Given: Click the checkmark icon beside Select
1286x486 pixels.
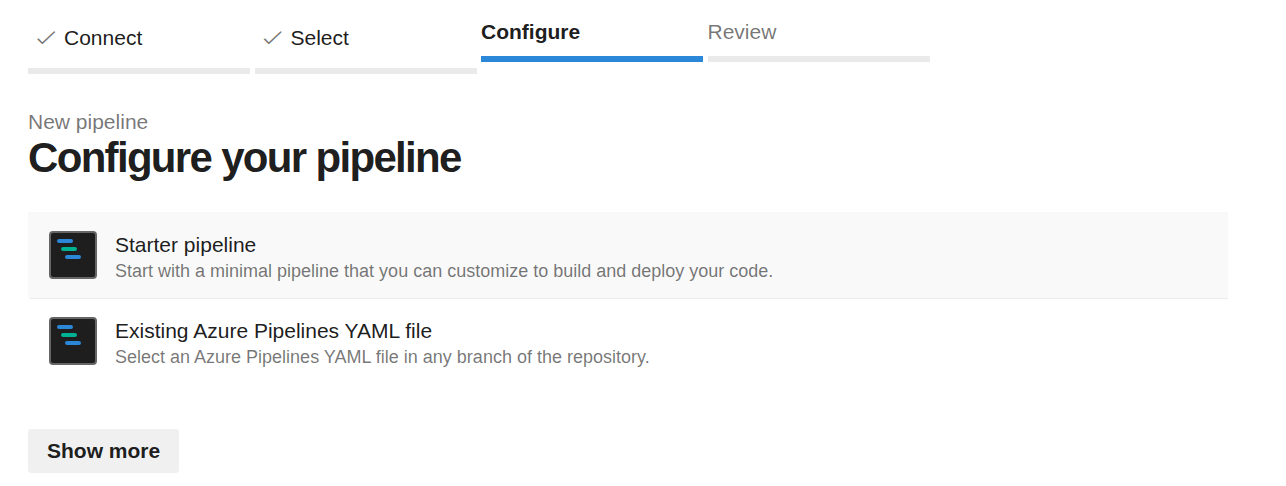Looking at the screenshot, I should [272, 38].
